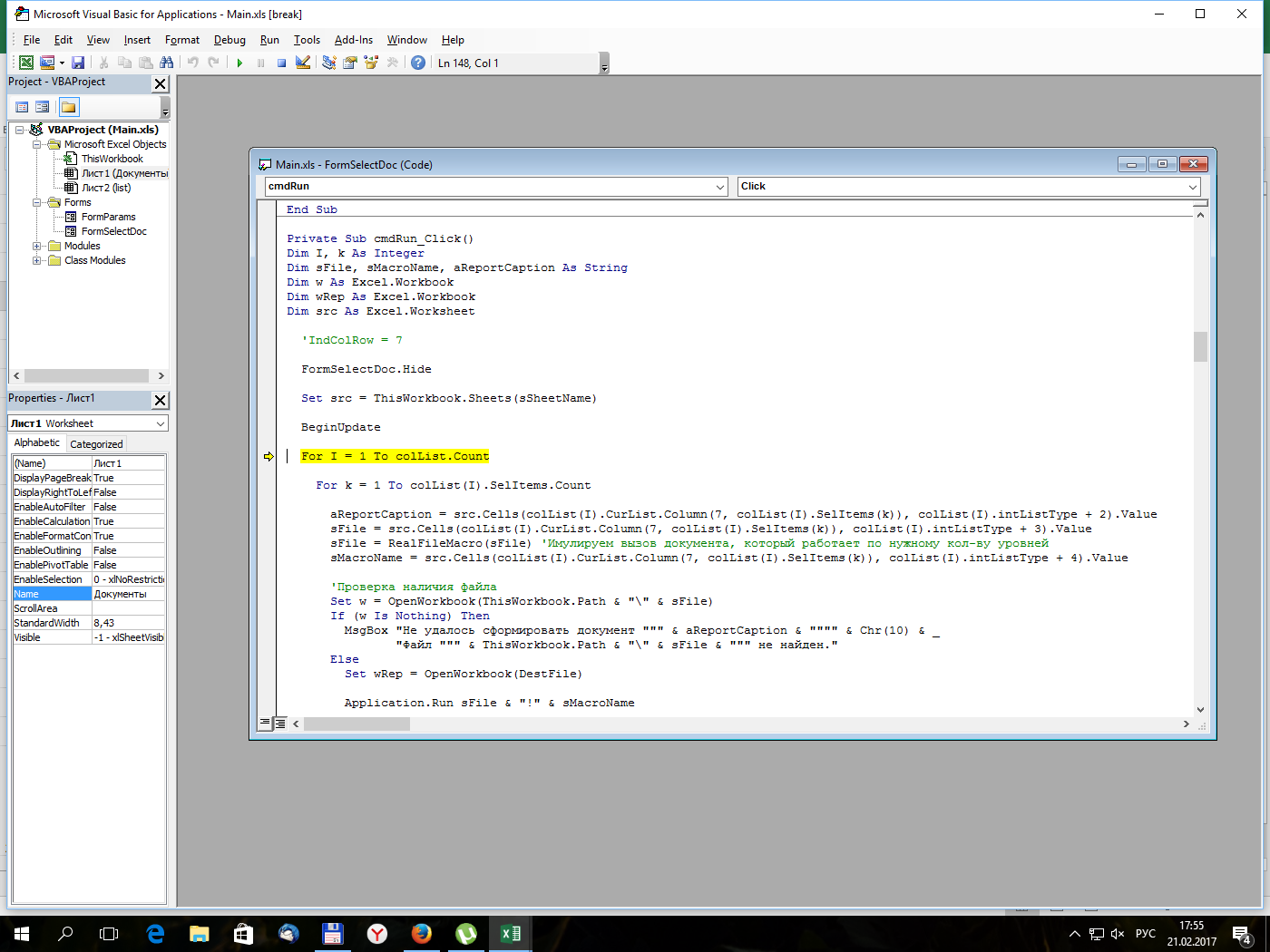This screenshot has width=1270, height=952.
Task: Open the Лист1 Worksheet object dropdown
Action: tap(160, 423)
